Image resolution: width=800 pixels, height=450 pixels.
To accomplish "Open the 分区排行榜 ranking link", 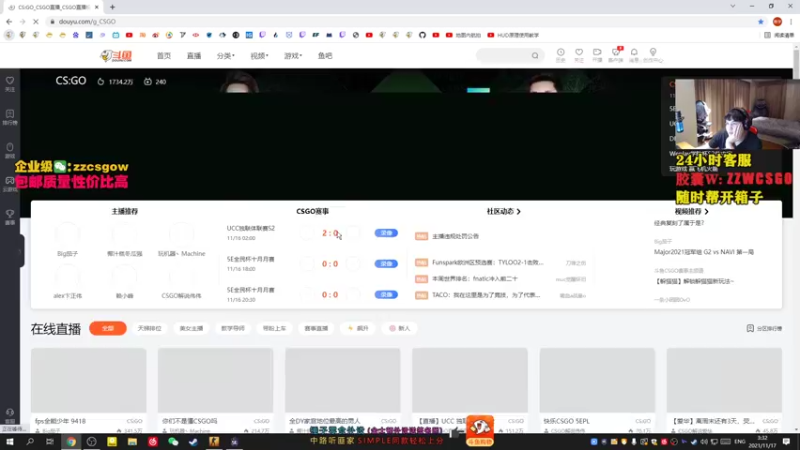I will pyautogui.click(x=764, y=328).
